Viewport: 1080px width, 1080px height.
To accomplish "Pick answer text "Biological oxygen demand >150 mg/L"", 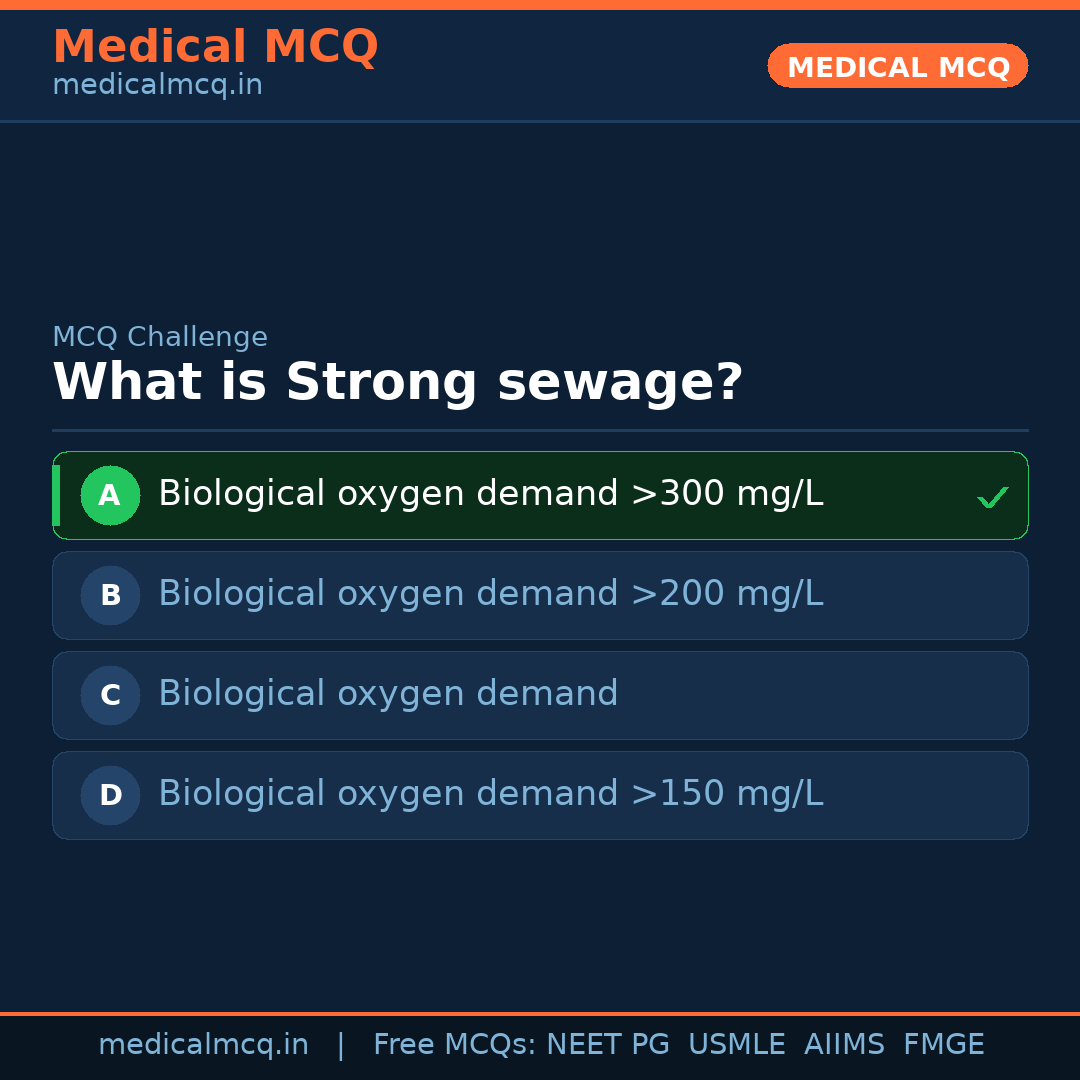I will (x=490, y=794).
